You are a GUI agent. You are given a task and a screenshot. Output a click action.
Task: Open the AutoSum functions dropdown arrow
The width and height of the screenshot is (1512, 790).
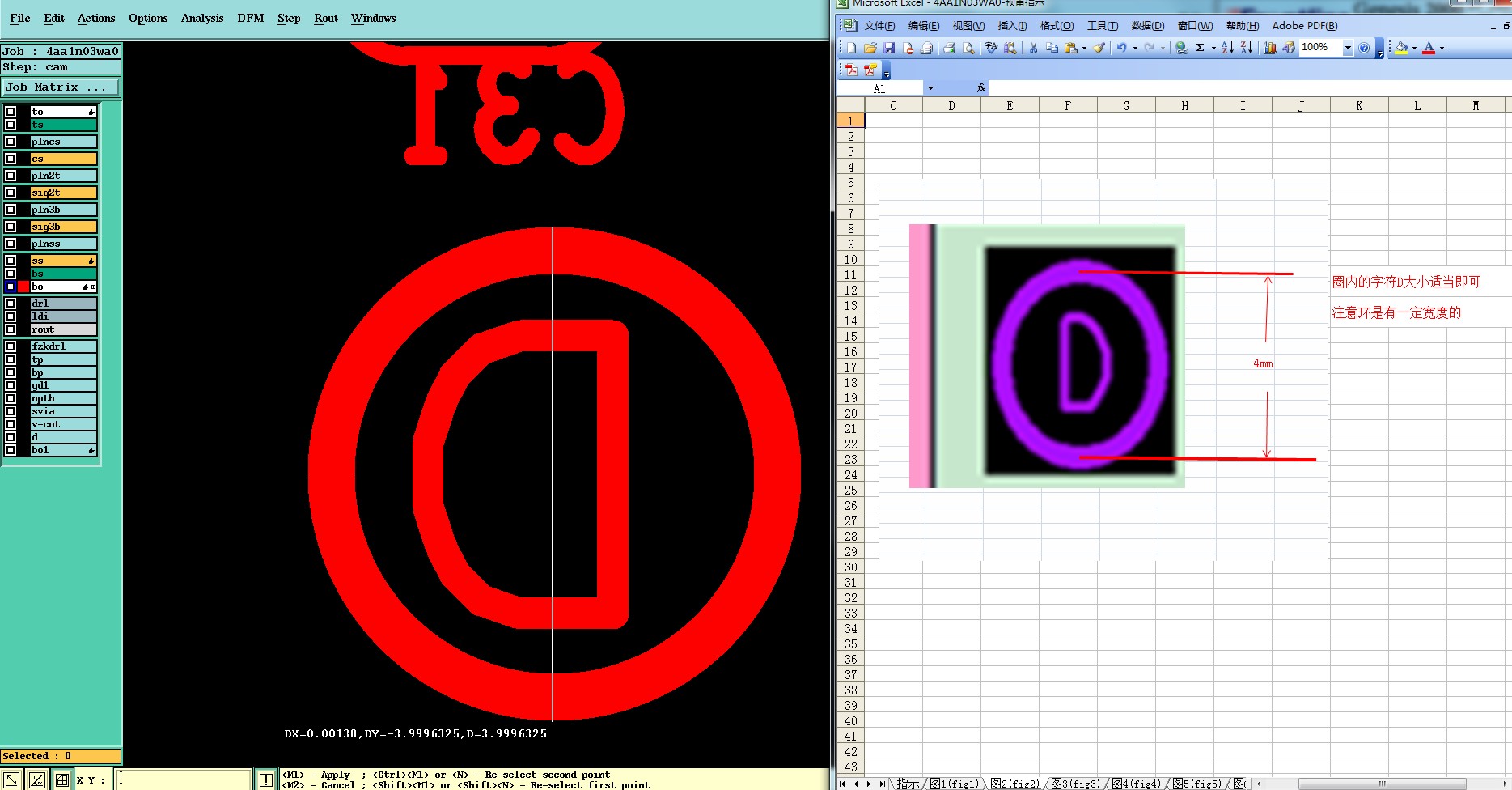coord(1213,48)
